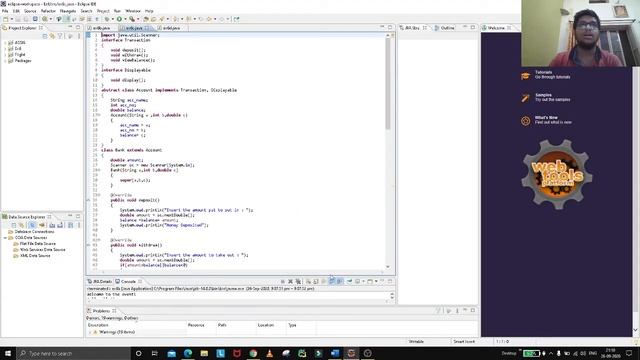Toggle Scroll Lock in Console toolbar

tap(316, 282)
